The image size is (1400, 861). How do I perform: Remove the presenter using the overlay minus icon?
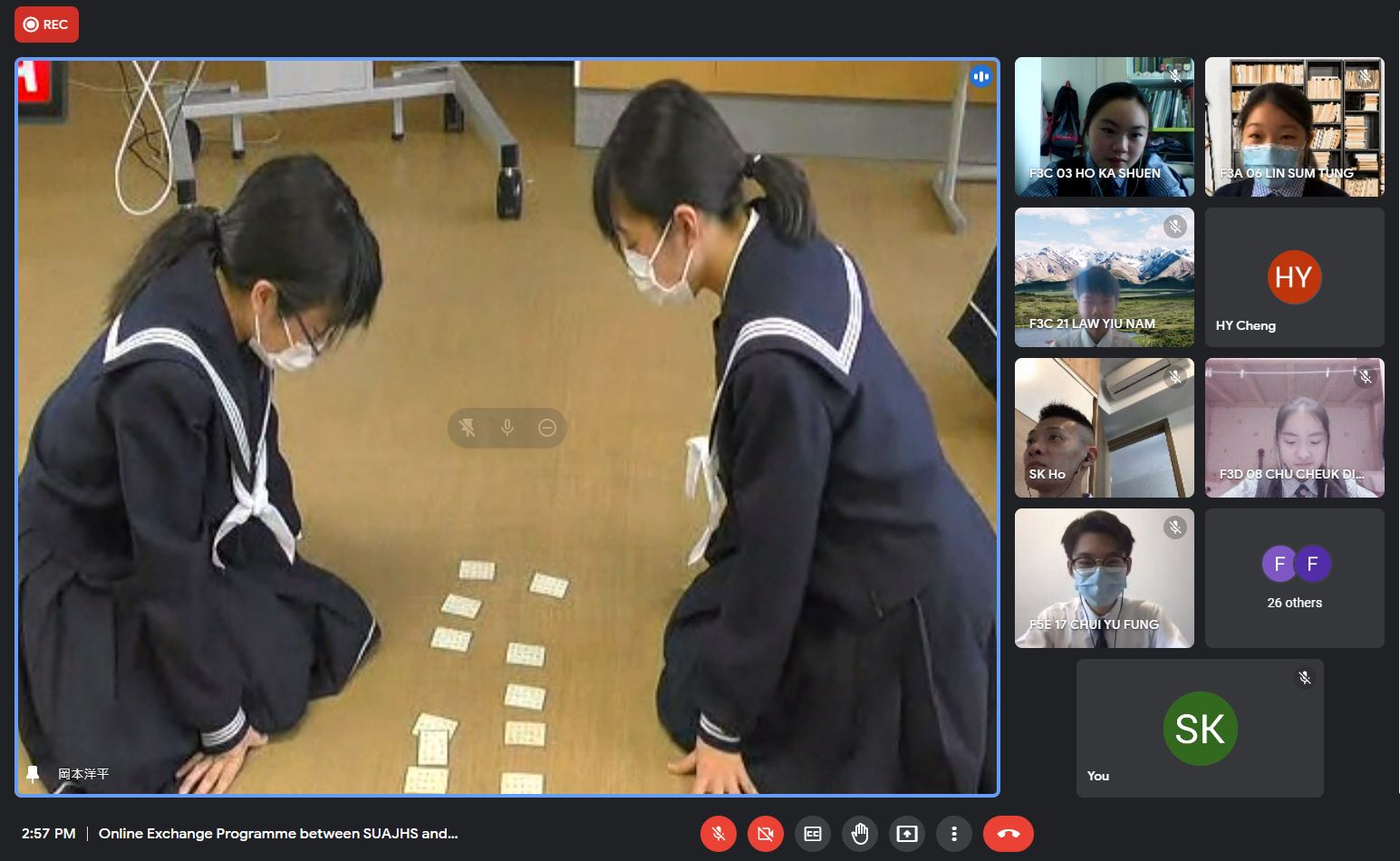pyautogui.click(x=547, y=428)
